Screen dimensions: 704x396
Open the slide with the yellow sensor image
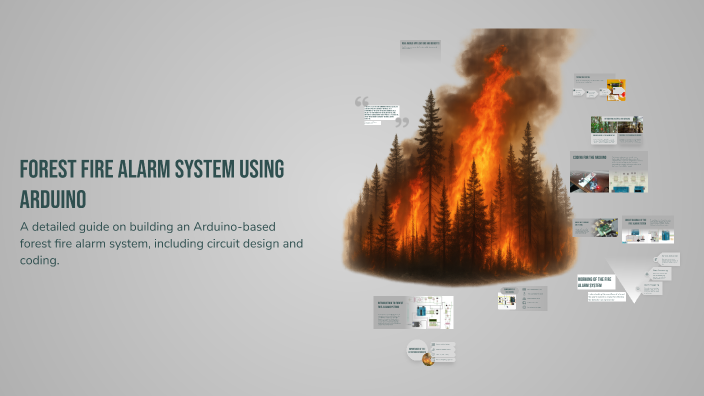click(x=599, y=88)
